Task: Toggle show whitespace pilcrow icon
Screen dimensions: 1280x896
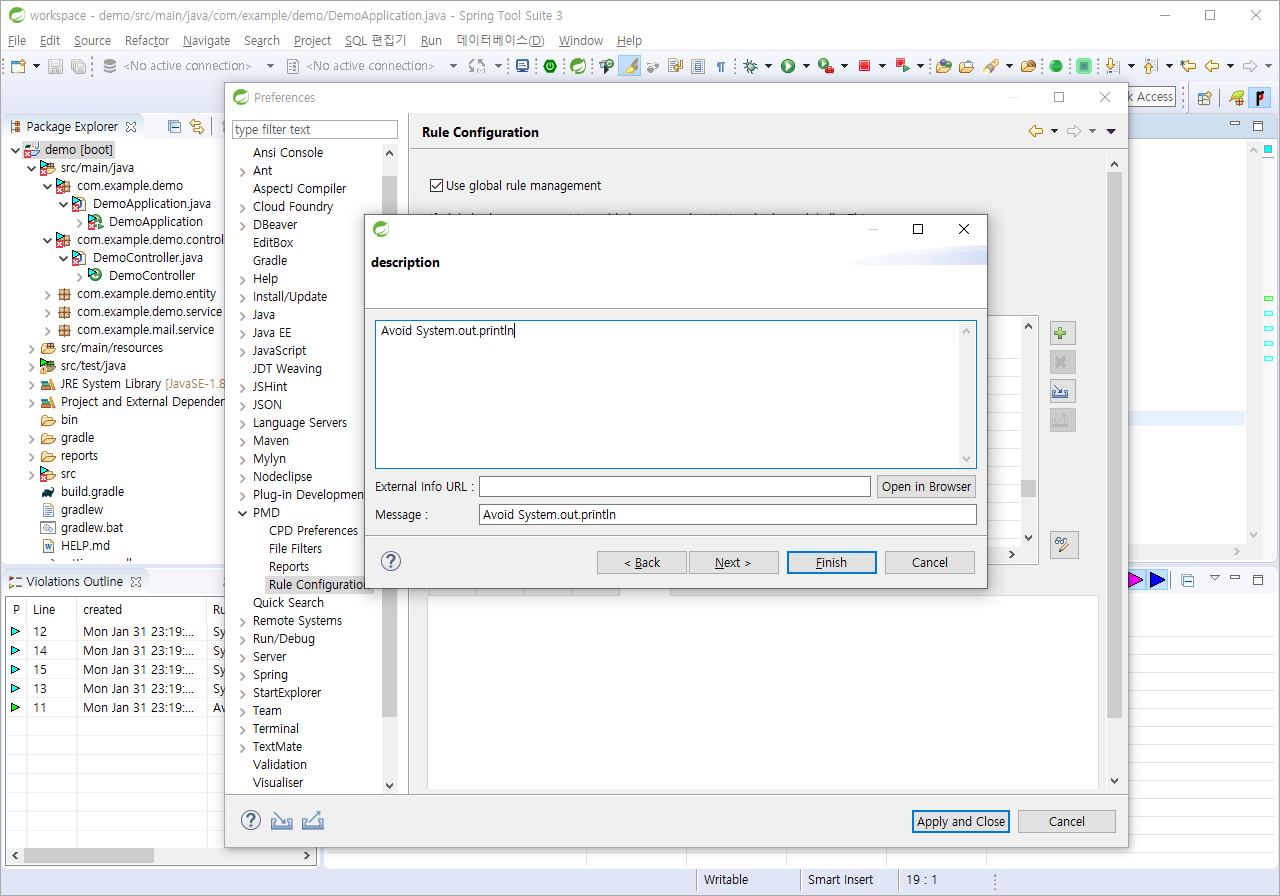Action: click(721, 66)
